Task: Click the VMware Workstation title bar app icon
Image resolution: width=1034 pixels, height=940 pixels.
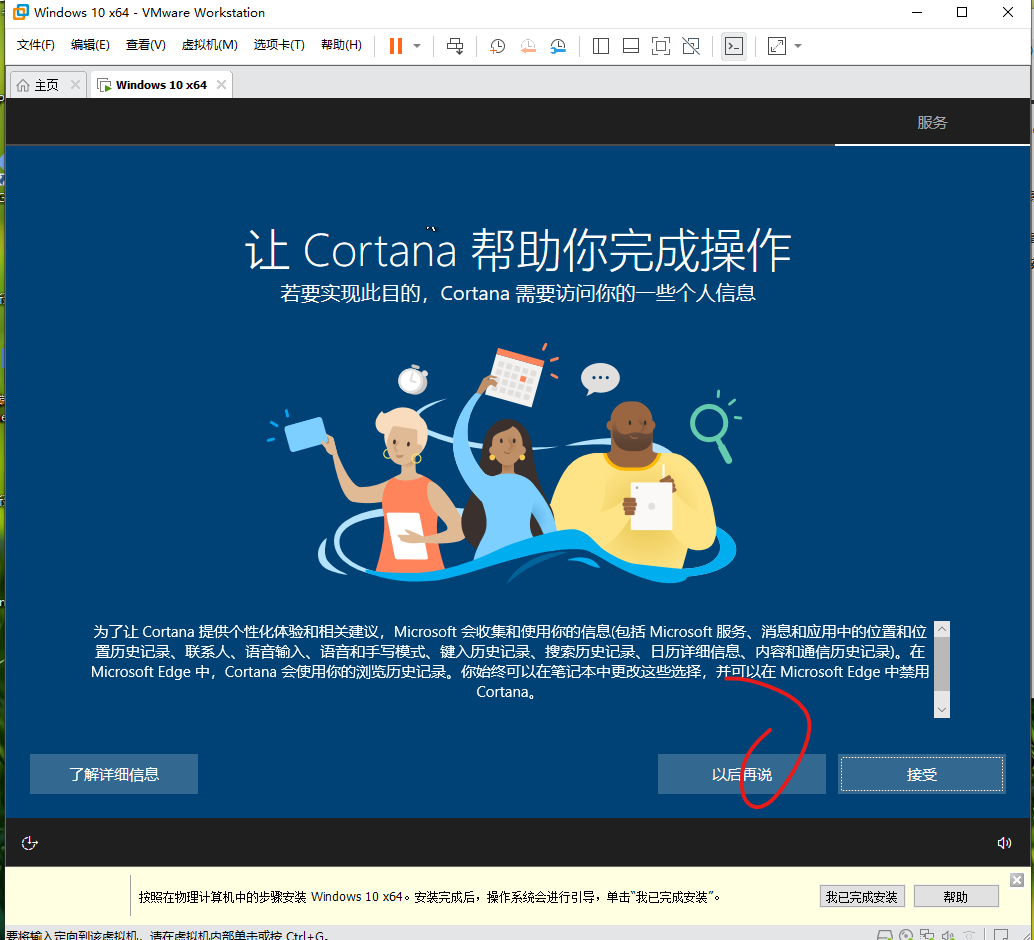Action: tap(20, 12)
